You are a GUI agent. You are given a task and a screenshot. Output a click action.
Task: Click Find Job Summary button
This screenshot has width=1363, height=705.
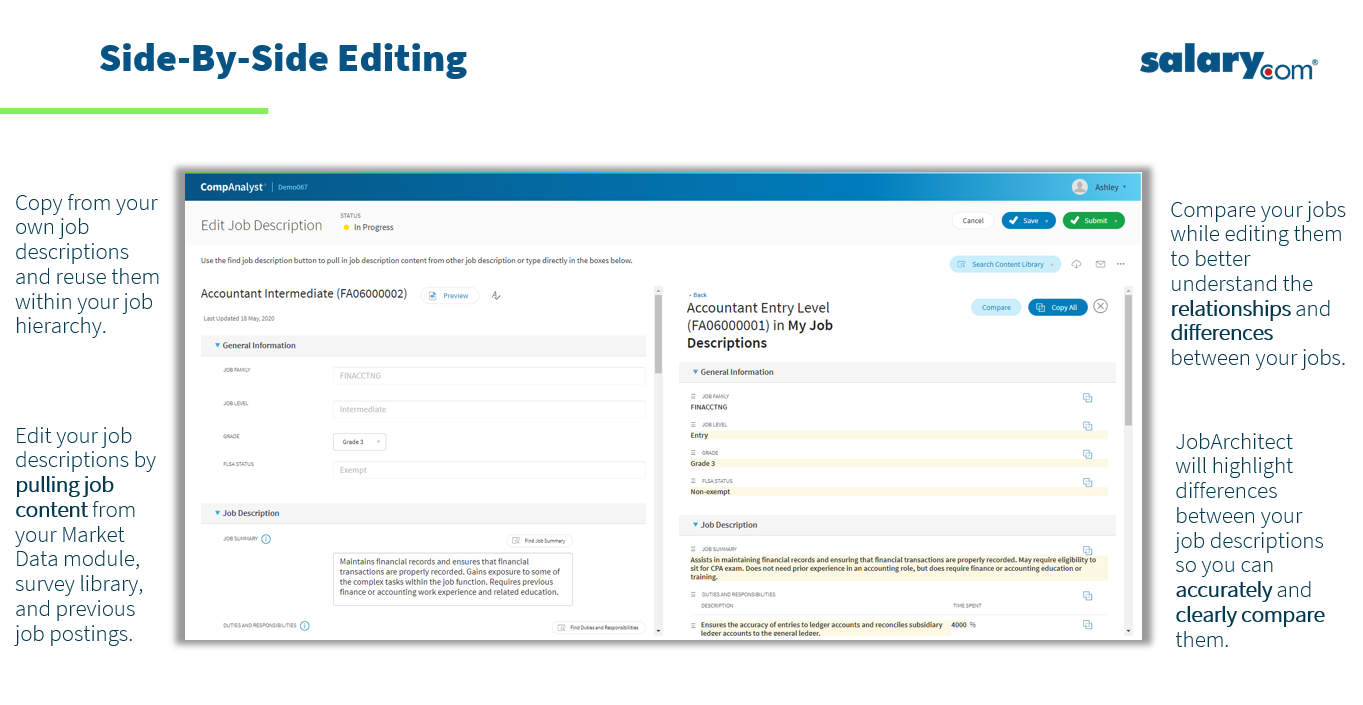click(540, 540)
